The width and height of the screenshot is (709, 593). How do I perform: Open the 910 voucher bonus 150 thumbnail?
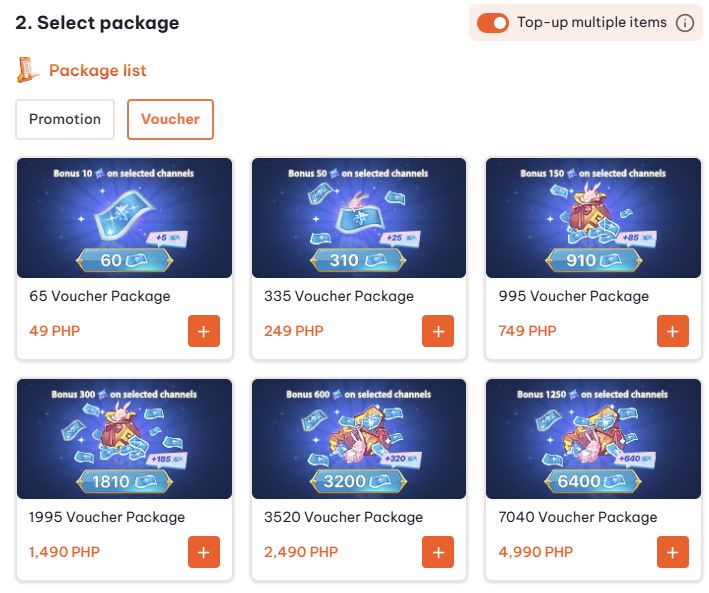[594, 218]
